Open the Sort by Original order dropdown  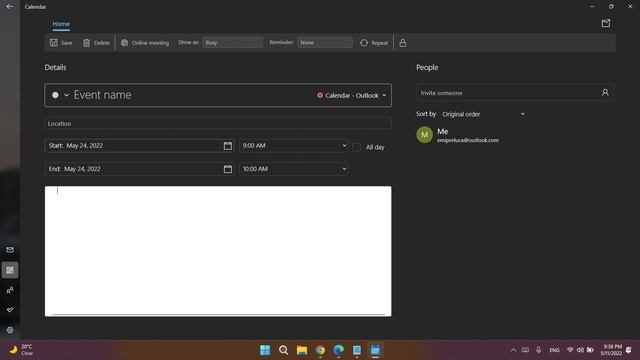tap(484, 114)
